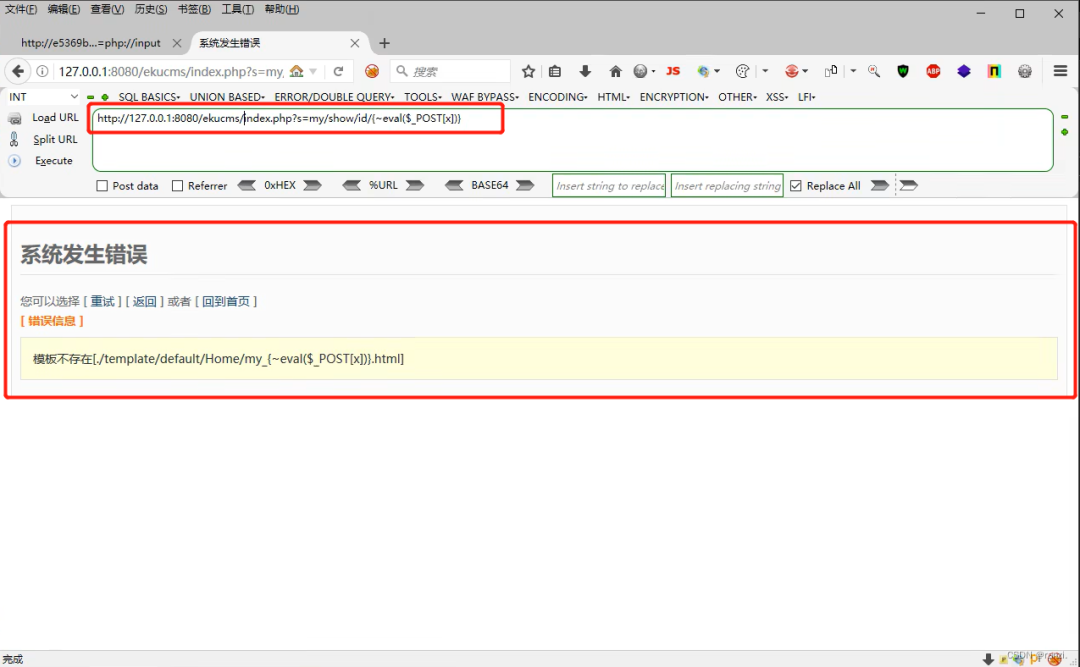Expand the UNION BASED dropdown menu
The height and width of the screenshot is (667, 1080).
[x=227, y=97]
